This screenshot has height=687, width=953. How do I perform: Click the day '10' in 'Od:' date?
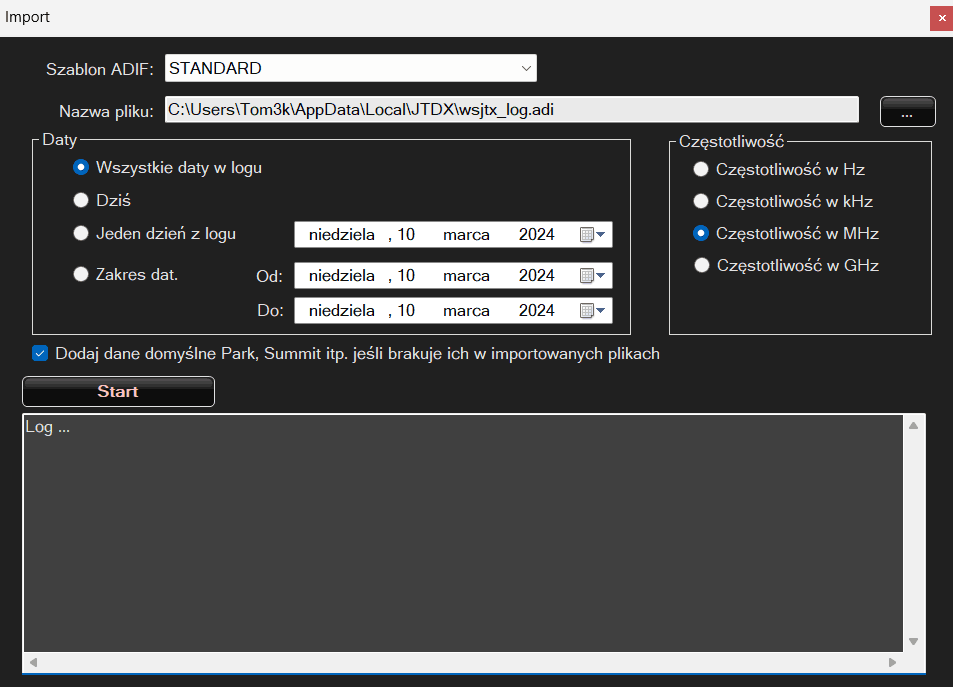tap(406, 275)
